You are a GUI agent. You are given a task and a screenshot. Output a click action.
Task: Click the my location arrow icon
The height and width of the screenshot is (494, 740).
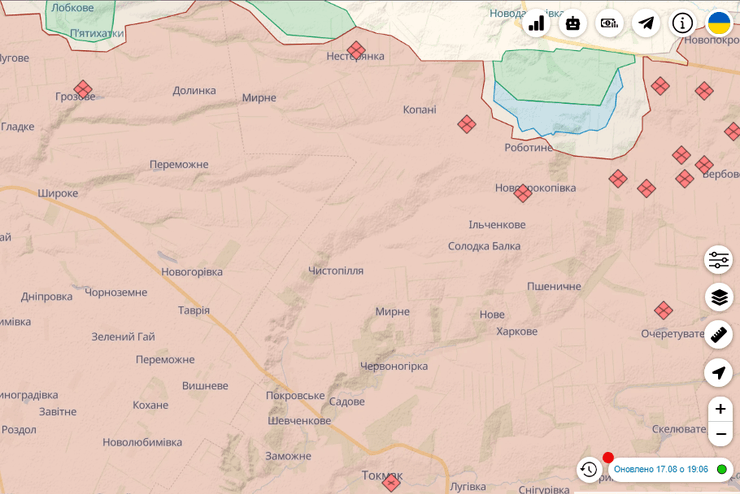tap(719, 373)
